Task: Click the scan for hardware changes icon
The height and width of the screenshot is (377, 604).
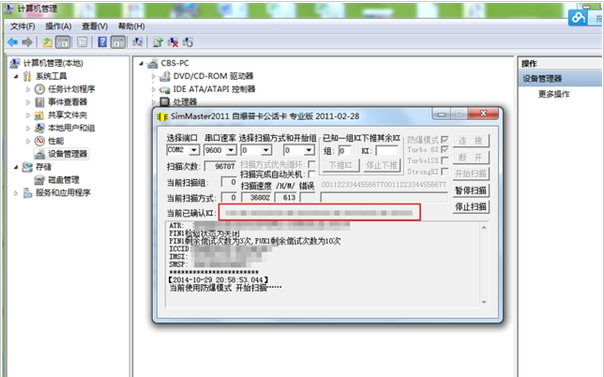Action: pos(137,42)
